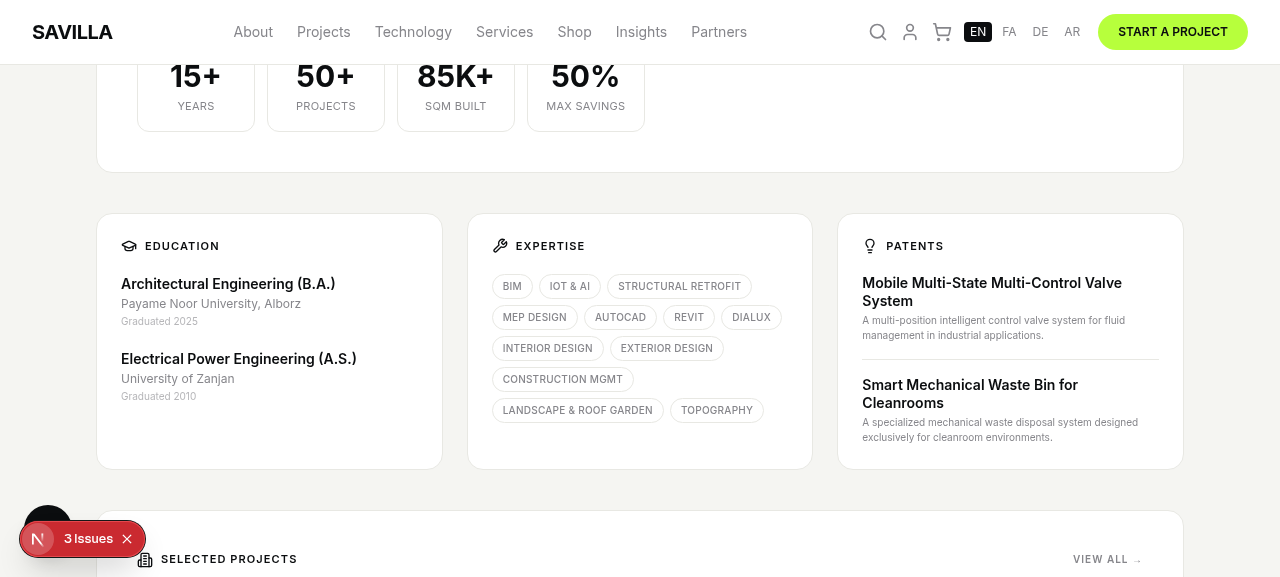
Task: Switch language to FA
Action: [1009, 32]
